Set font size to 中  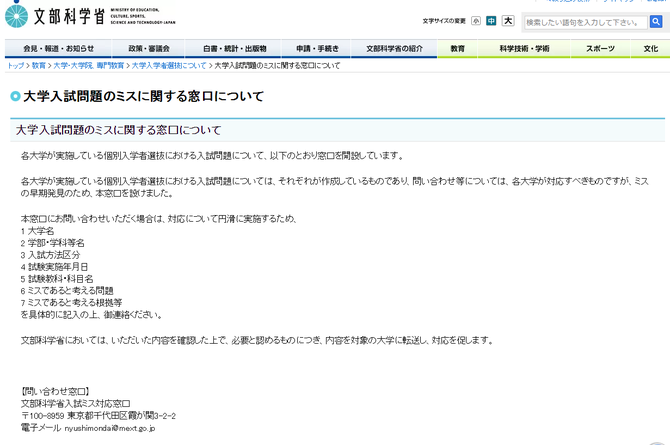[x=491, y=21]
